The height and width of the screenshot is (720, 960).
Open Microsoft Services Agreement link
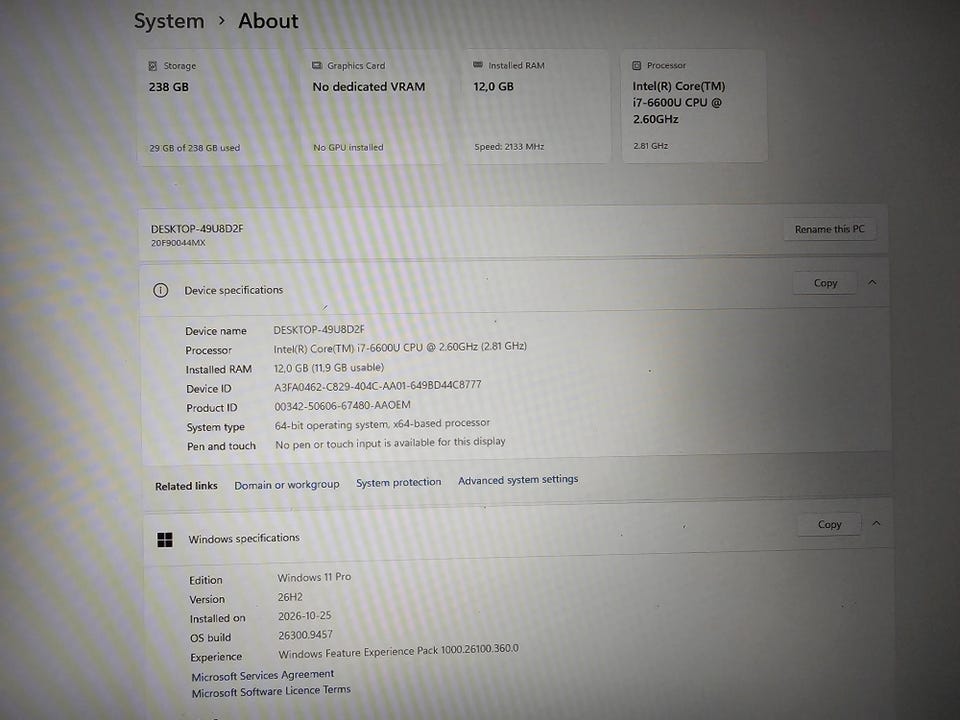(263, 675)
